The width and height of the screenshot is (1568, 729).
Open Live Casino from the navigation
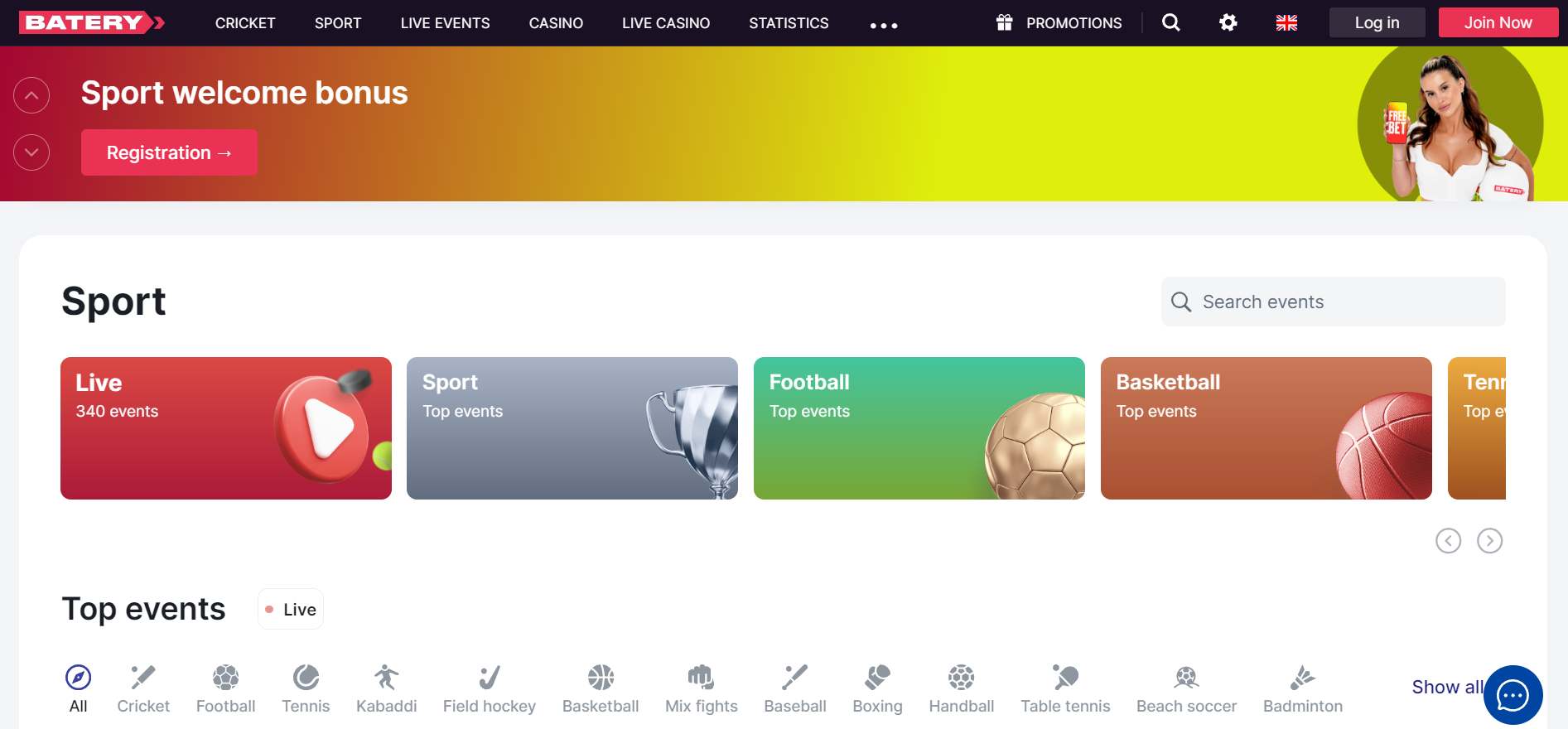(x=666, y=23)
